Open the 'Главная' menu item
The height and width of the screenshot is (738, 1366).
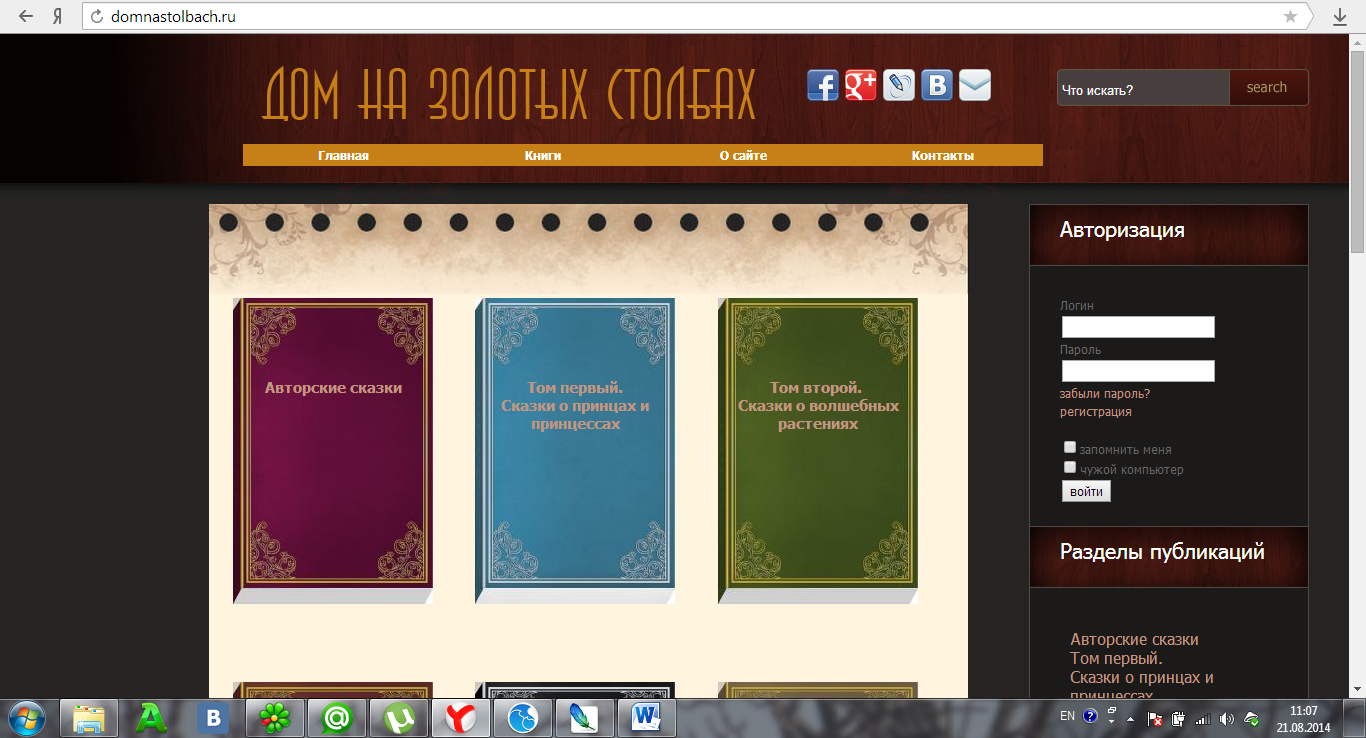pyautogui.click(x=343, y=155)
